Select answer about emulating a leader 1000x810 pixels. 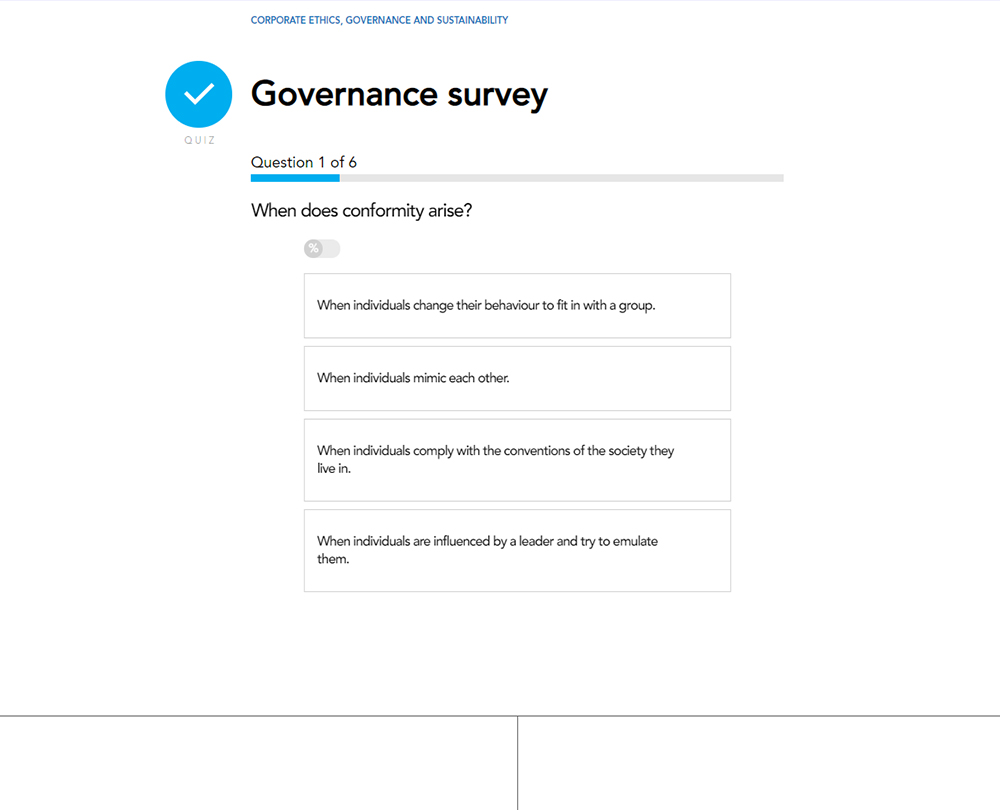pyautogui.click(x=517, y=551)
